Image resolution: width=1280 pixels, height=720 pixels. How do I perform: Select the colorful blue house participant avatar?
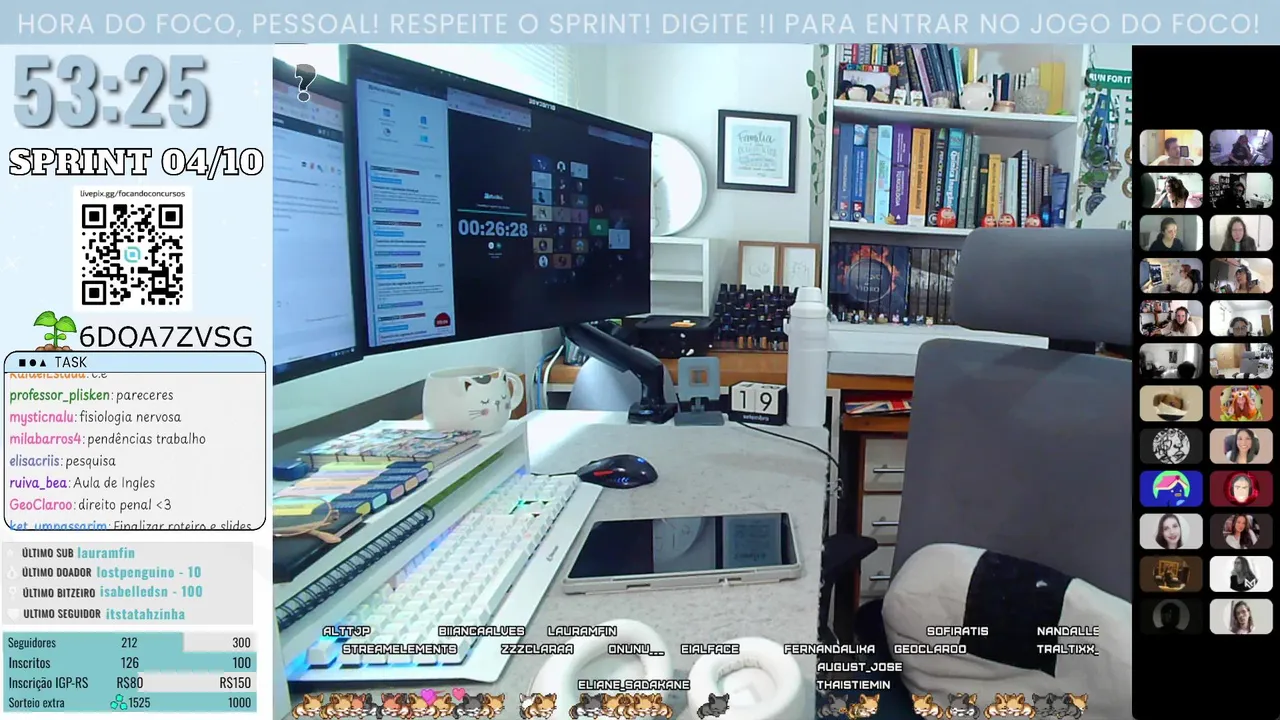pyautogui.click(x=1171, y=489)
